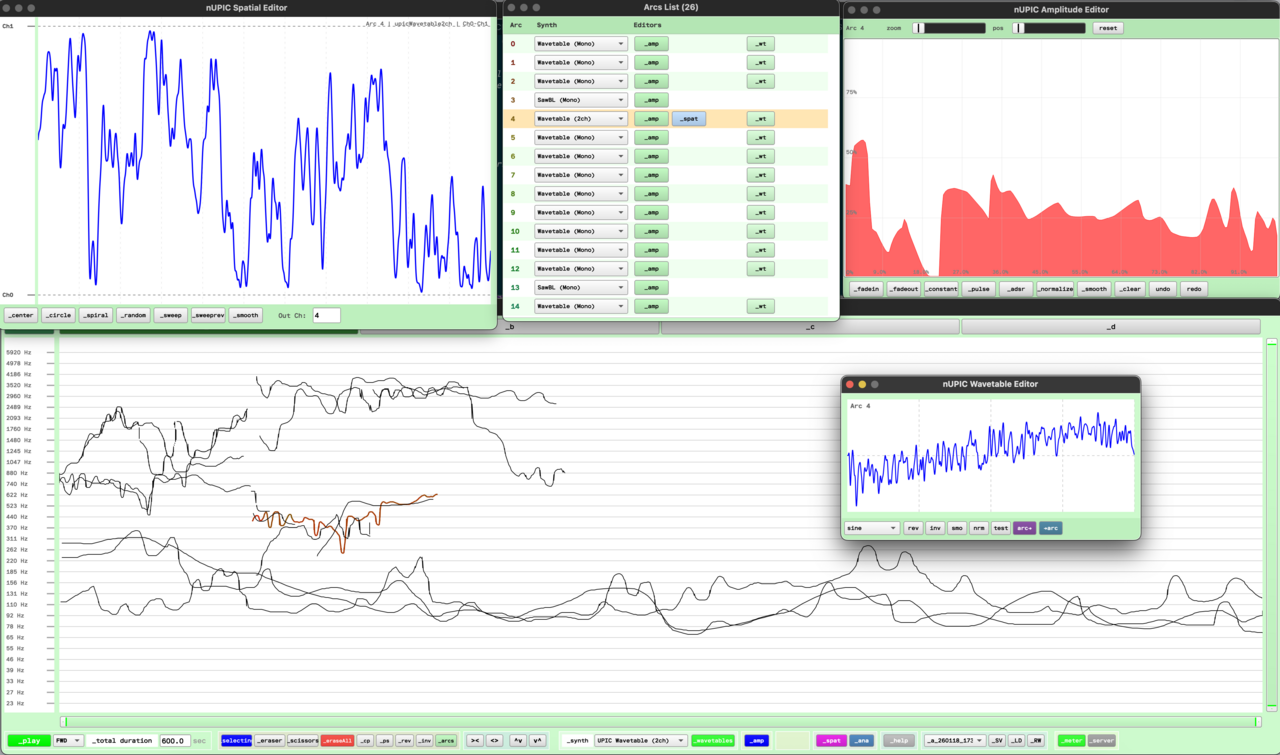Switch to the _c section tab
Screen dimensions: 1280x755
point(810,327)
